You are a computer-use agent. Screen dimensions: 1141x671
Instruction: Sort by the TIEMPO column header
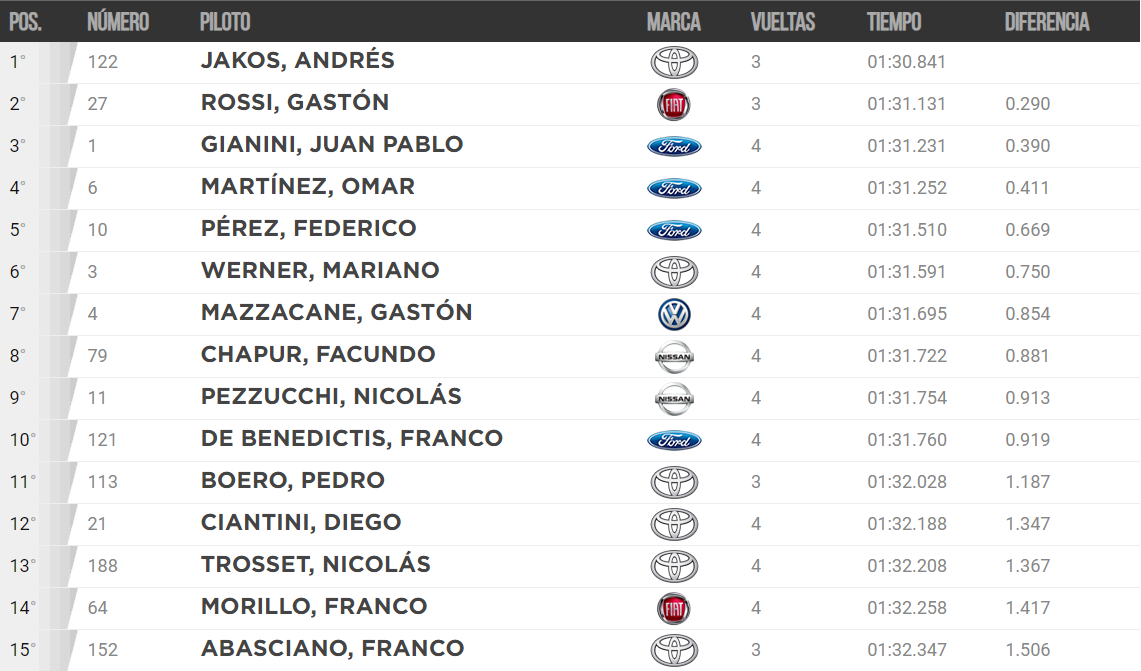tap(894, 22)
